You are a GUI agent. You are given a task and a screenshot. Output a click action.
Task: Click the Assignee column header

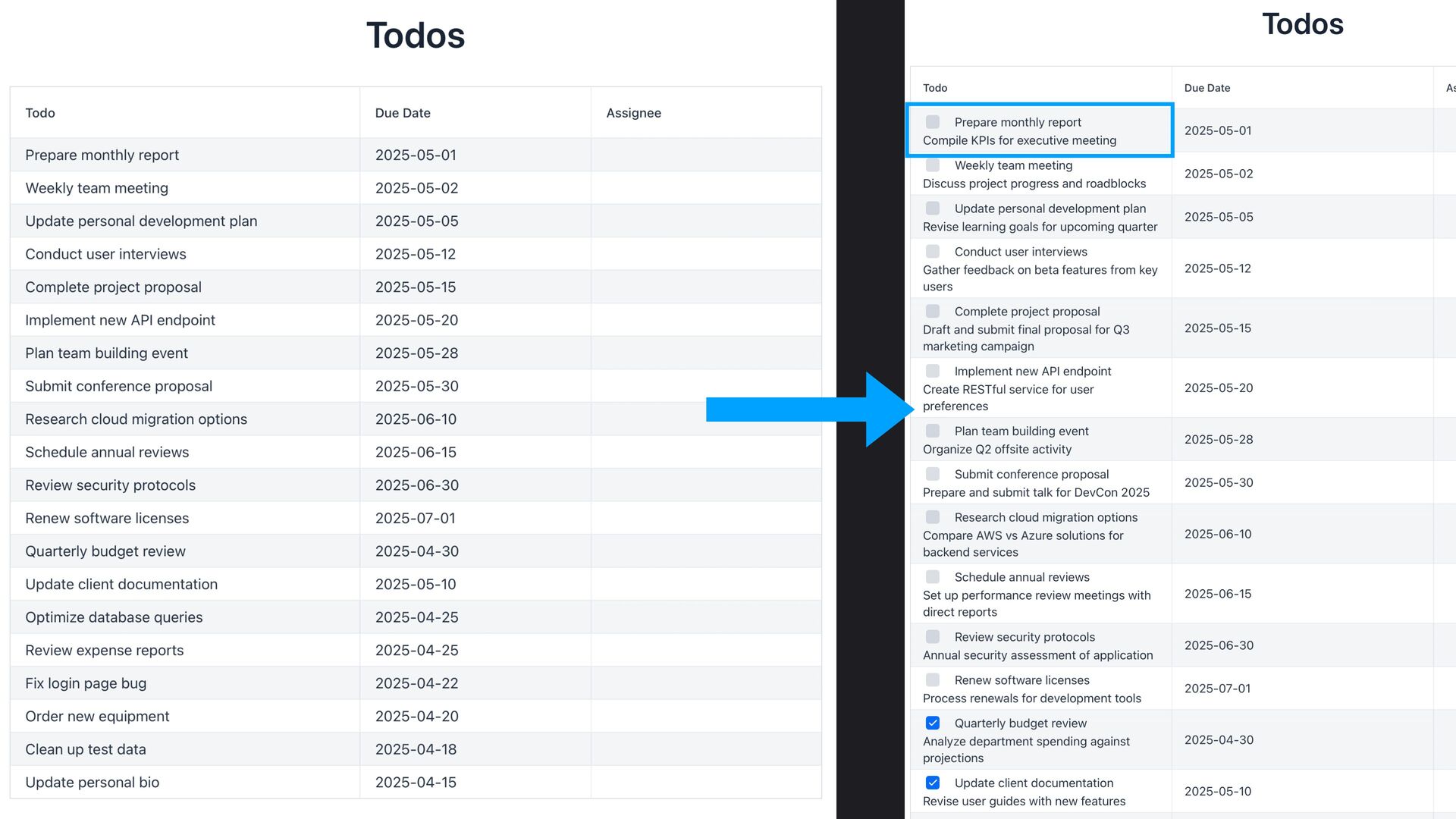click(x=633, y=113)
